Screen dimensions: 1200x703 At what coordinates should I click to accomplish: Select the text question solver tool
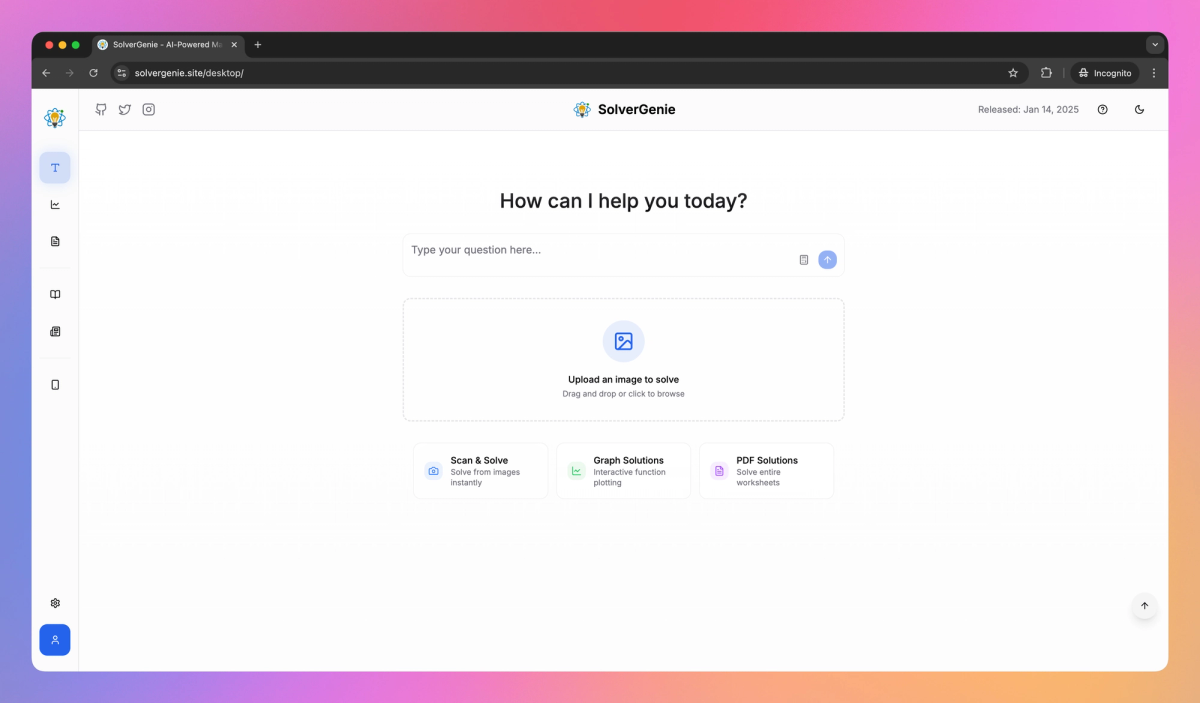tap(55, 167)
